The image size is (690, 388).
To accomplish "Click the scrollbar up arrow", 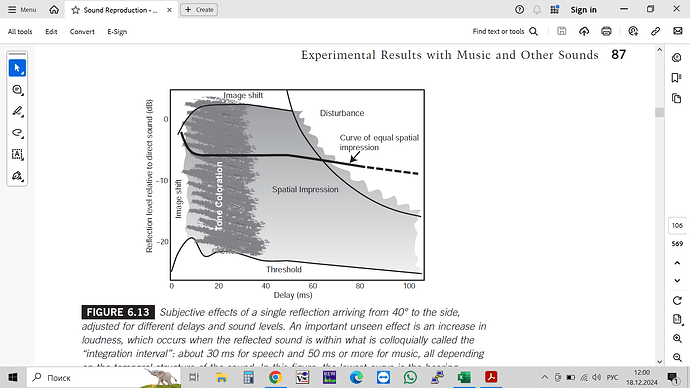I will click(659, 50).
